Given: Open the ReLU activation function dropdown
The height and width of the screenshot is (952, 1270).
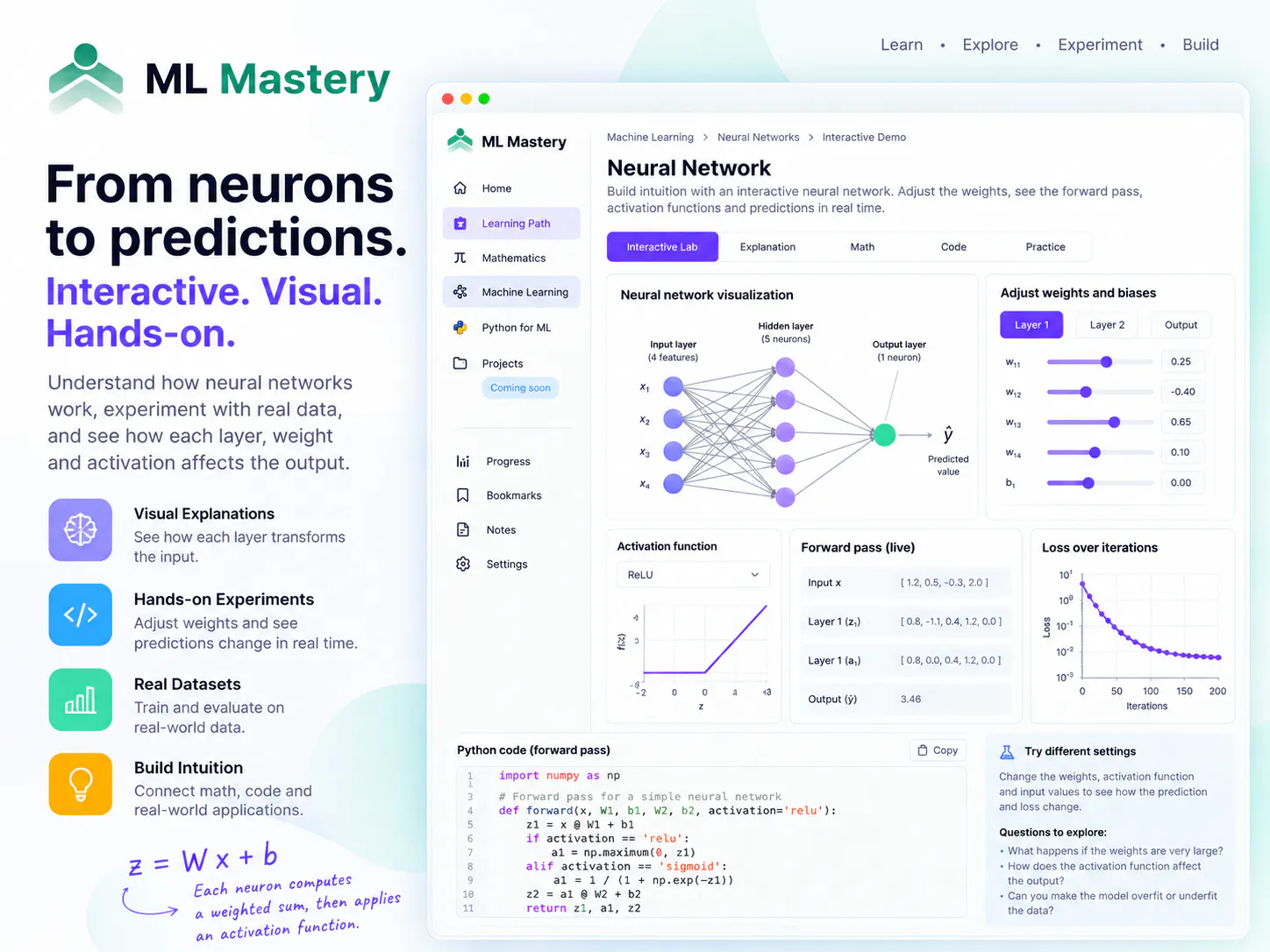Looking at the screenshot, I should coord(693,575).
